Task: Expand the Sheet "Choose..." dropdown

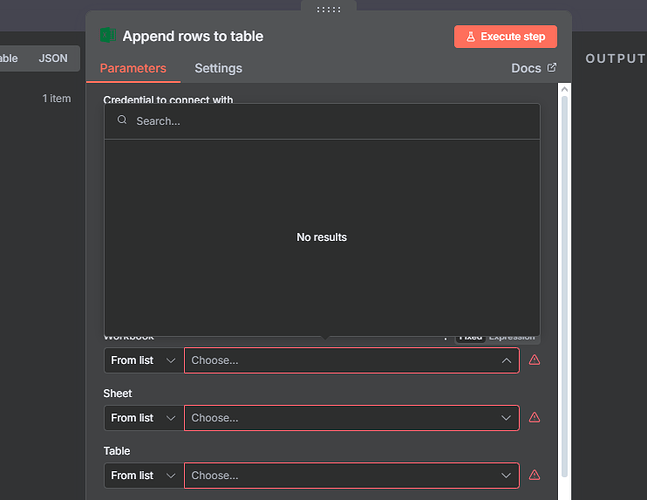Action: pyautogui.click(x=351, y=418)
